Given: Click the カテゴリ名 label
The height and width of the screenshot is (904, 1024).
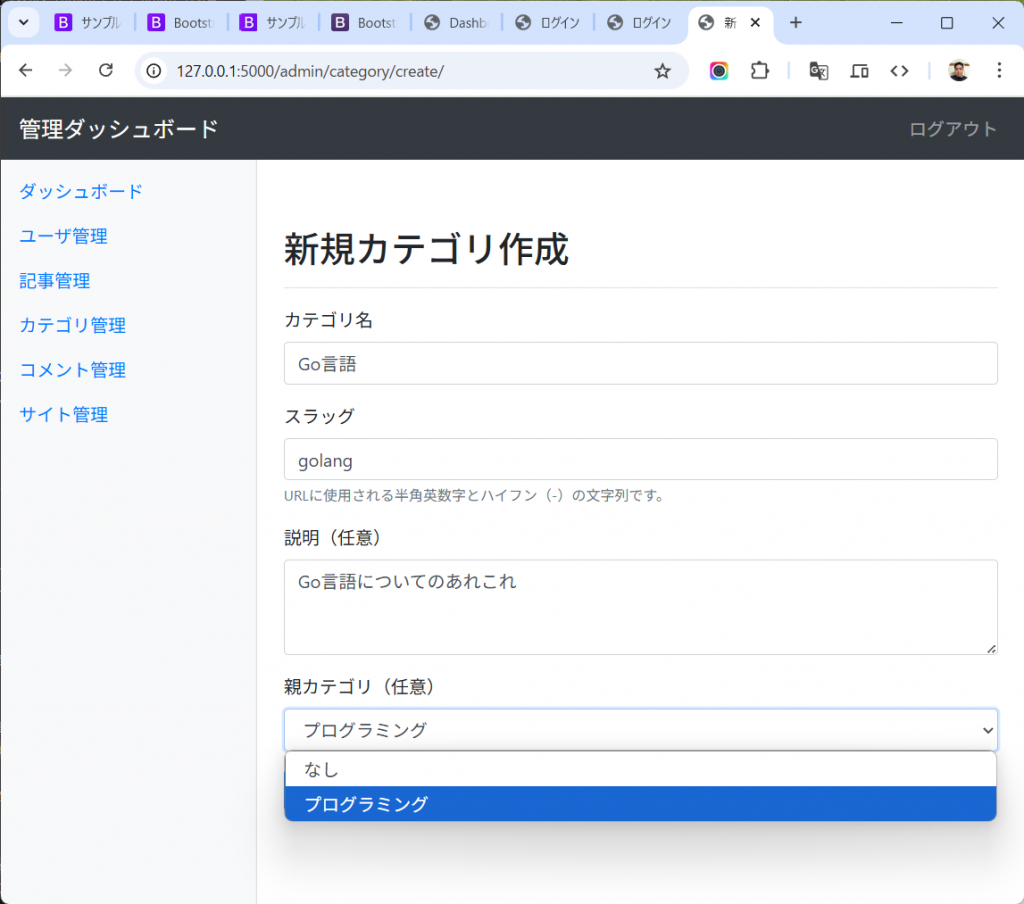Looking at the screenshot, I should click(328, 320).
